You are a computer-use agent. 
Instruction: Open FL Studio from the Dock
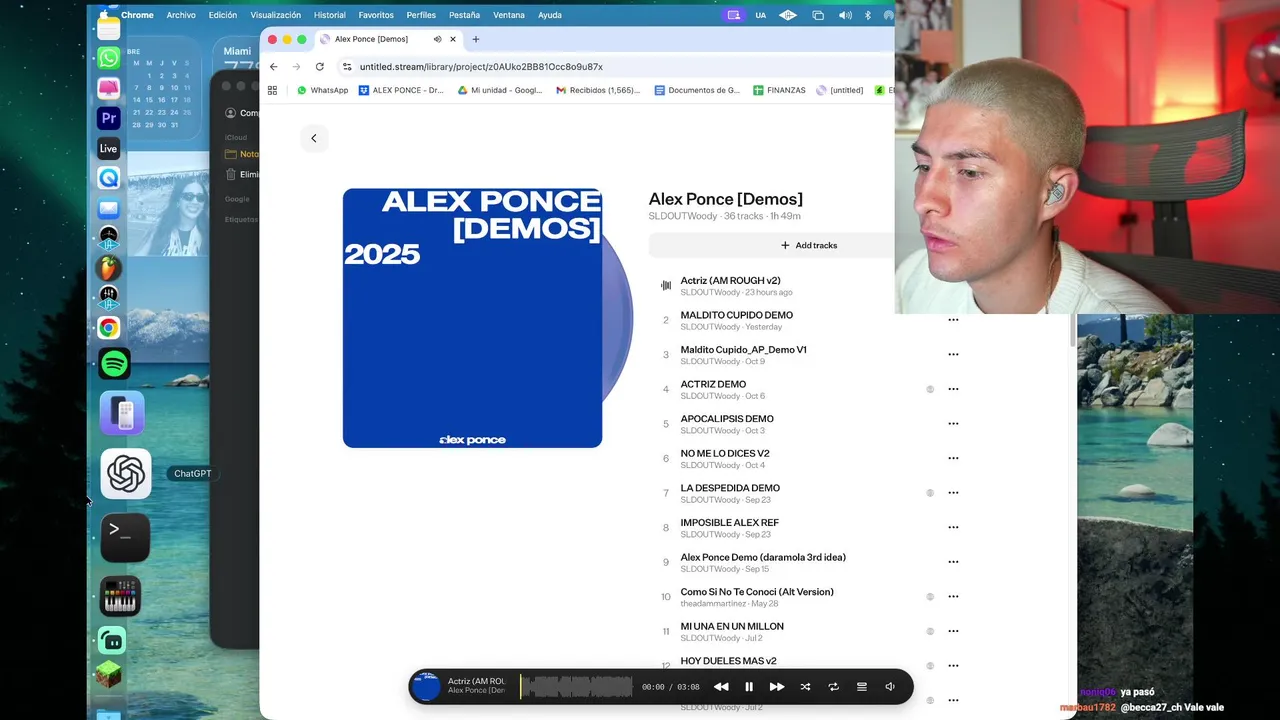(109, 268)
